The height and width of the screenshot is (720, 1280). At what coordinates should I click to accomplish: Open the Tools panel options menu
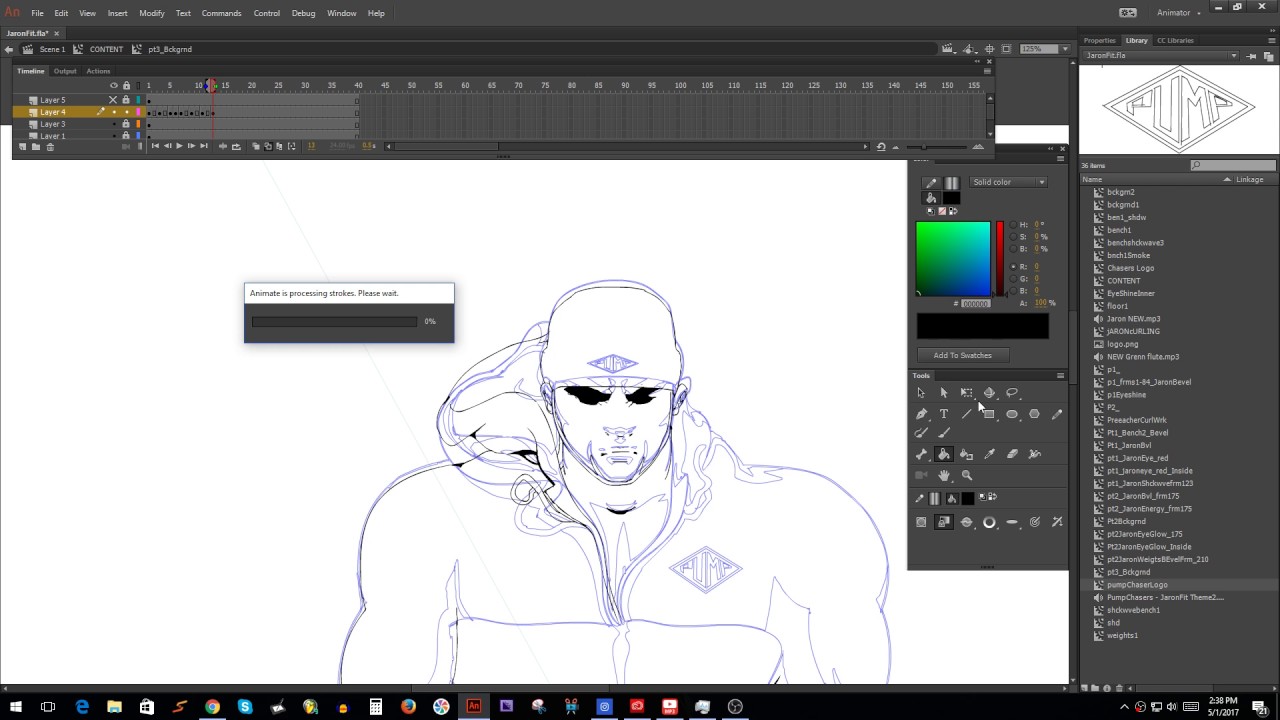(x=1060, y=376)
